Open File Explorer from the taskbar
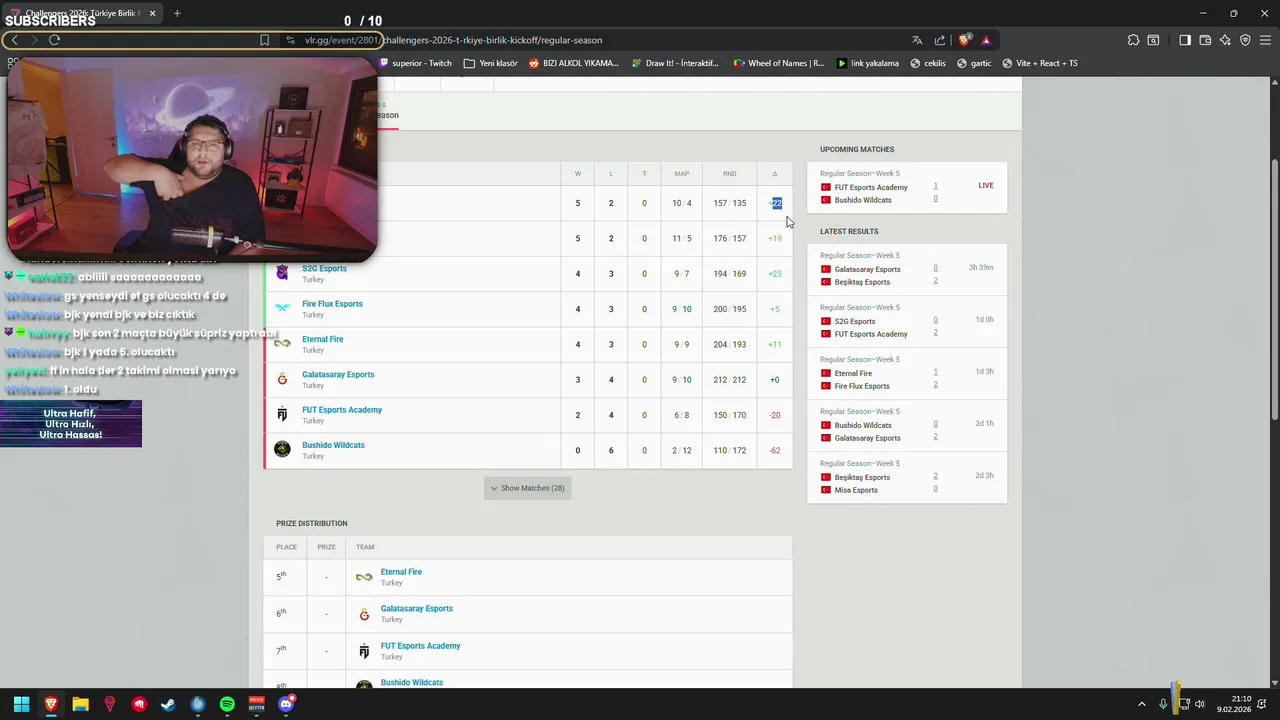The width and height of the screenshot is (1280, 720). (x=80, y=704)
